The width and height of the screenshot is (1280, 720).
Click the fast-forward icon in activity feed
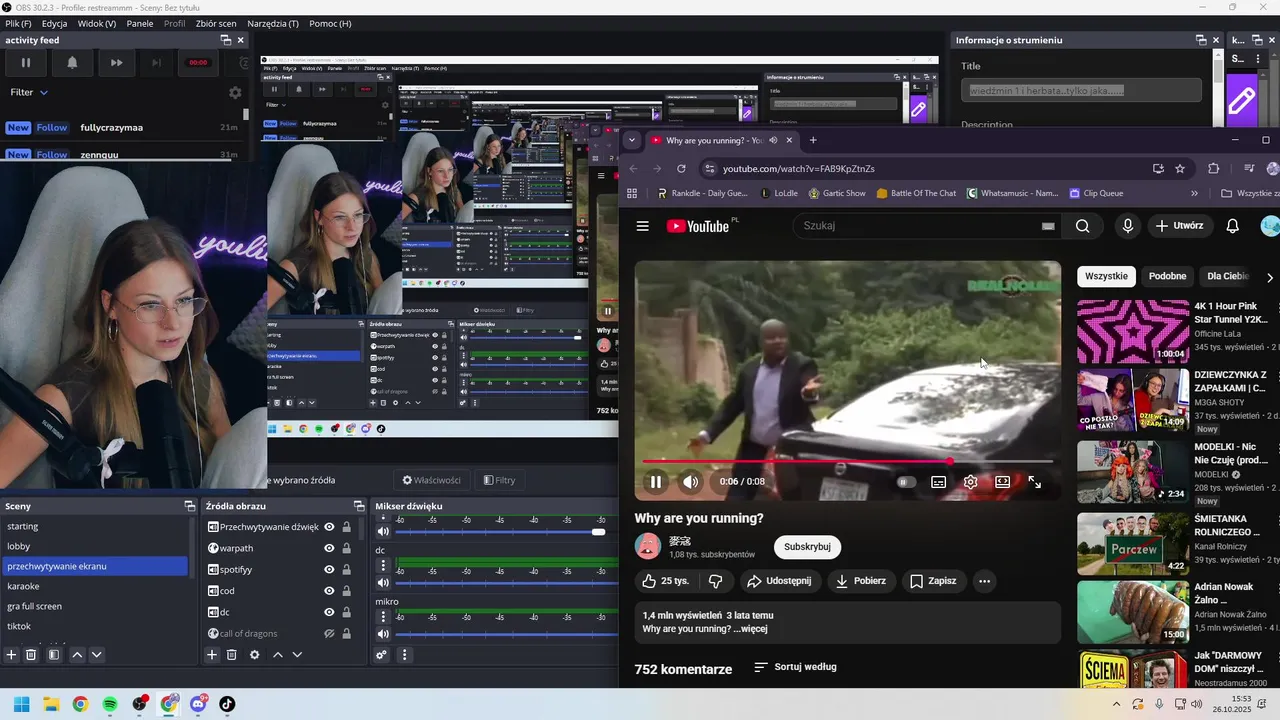(x=117, y=62)
